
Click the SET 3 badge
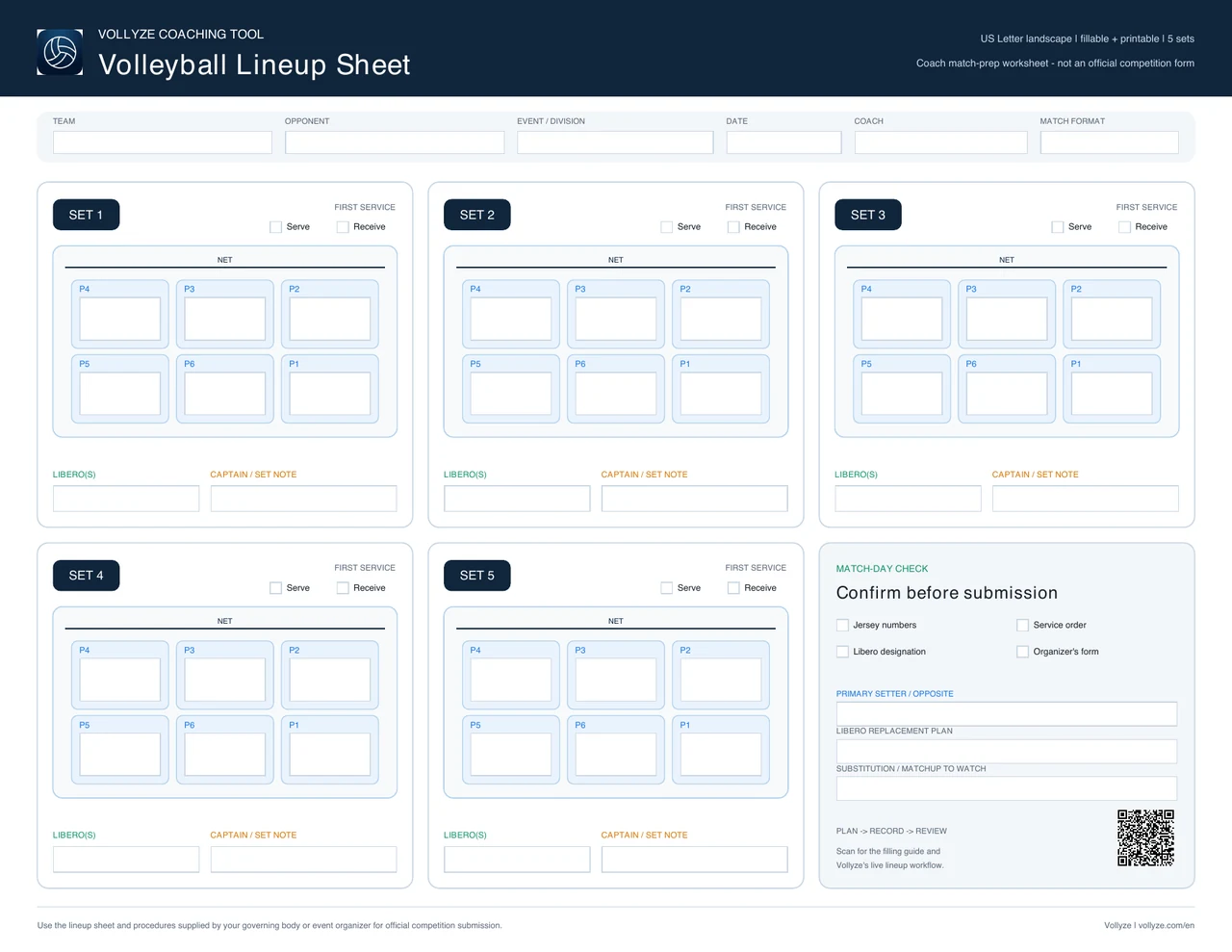pos(867,215)
